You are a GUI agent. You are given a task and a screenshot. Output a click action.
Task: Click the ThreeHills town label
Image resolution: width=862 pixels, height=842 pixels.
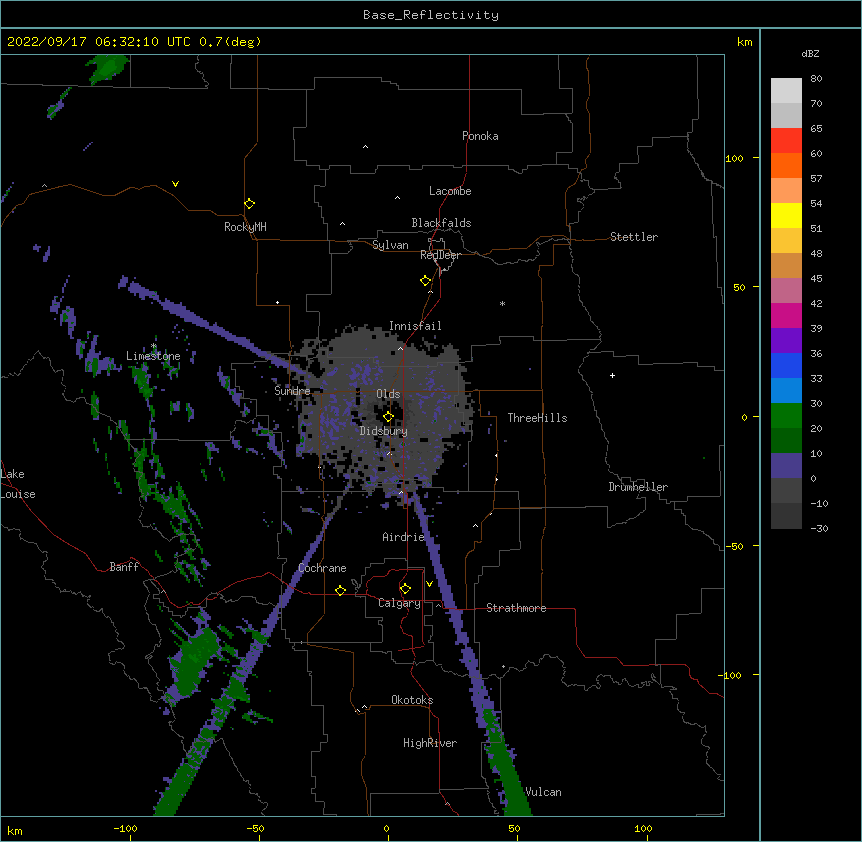pyautogui.click(x=537, y=418)
